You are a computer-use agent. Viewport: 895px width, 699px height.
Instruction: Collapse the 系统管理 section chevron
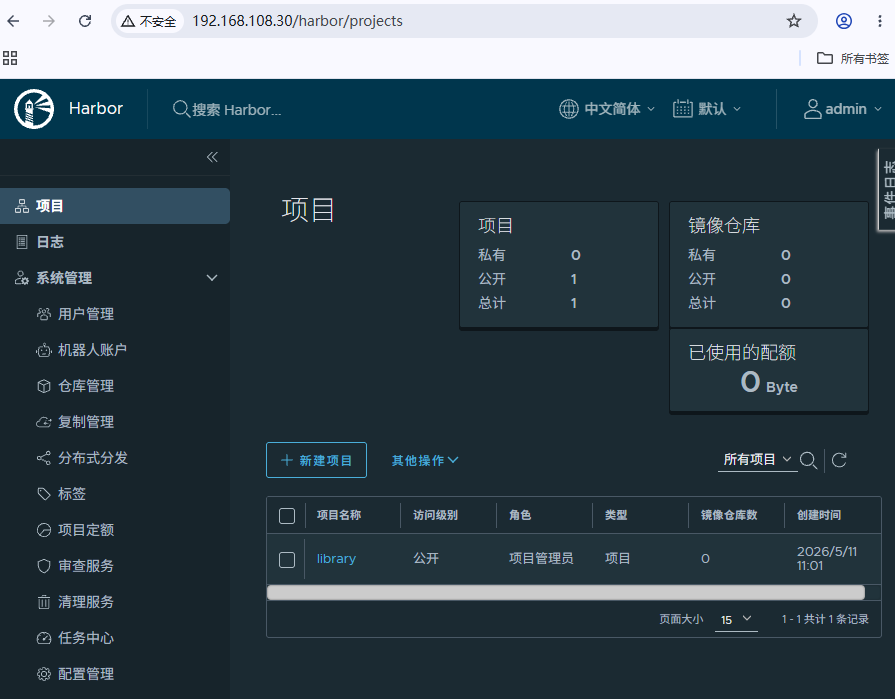[x=212, y=278]
